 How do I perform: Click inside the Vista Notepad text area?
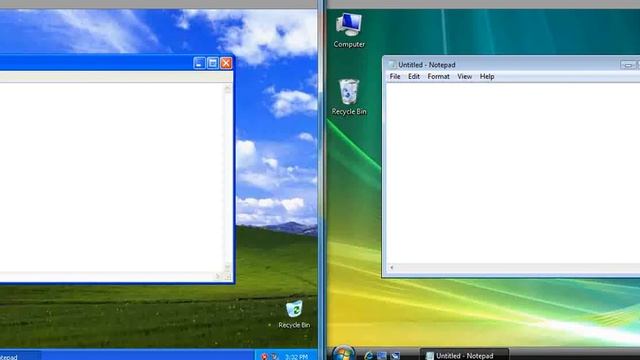coord(513,173)
